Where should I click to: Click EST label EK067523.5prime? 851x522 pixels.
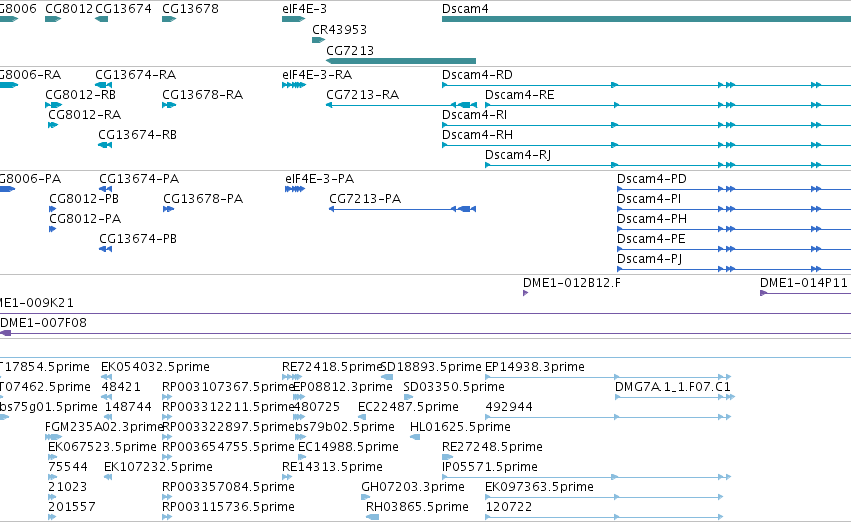tap(102, 447)
